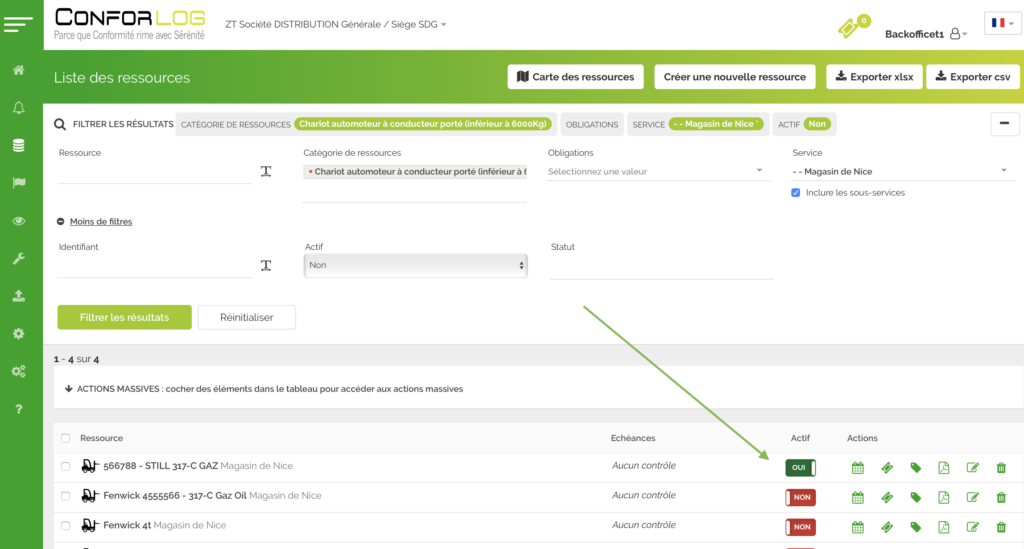The height and width of the screenshot is (549, 1024).
Task: Edit the 566788 STILL resource
Action: coord(972,467)
